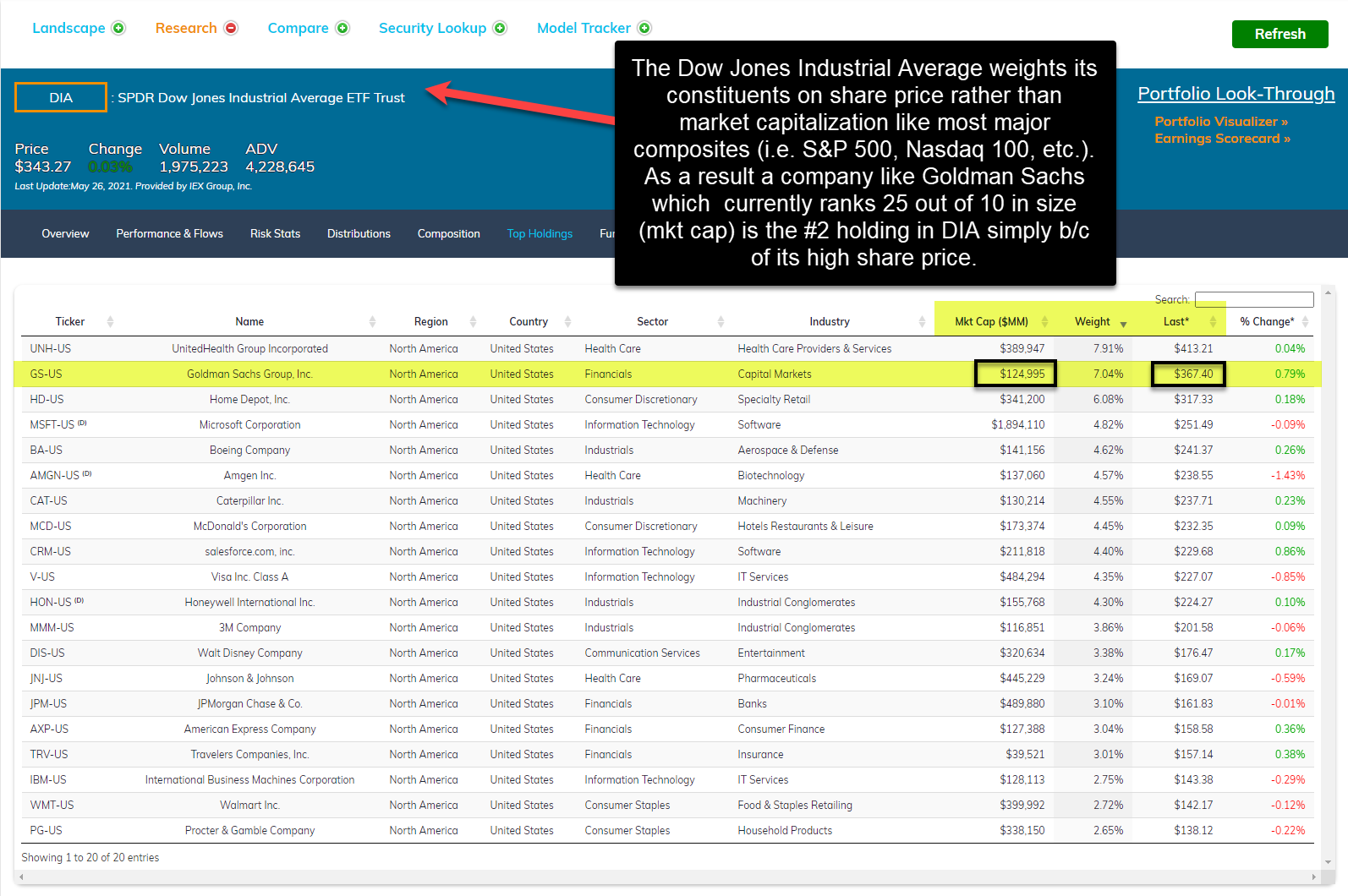Click Microsoft market cap $1,894,110 cell
This screenshot has width=1348, height=896.
[x=1017, y=425]
